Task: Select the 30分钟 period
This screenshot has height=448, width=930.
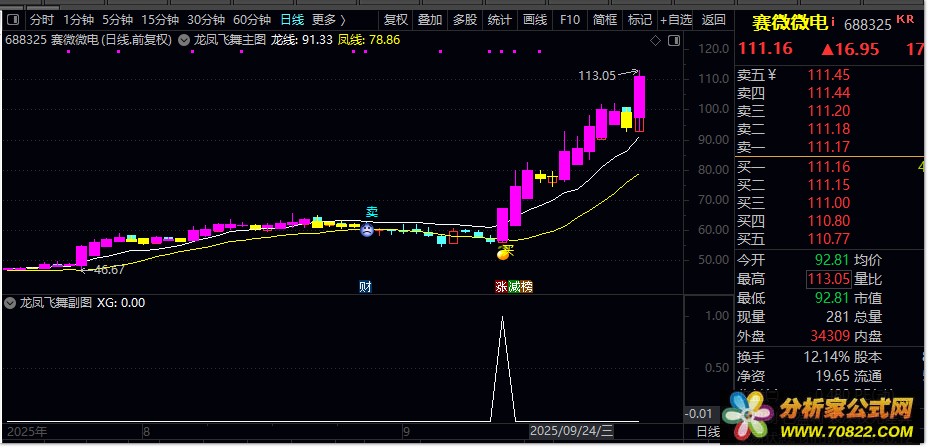Action: 206,20
